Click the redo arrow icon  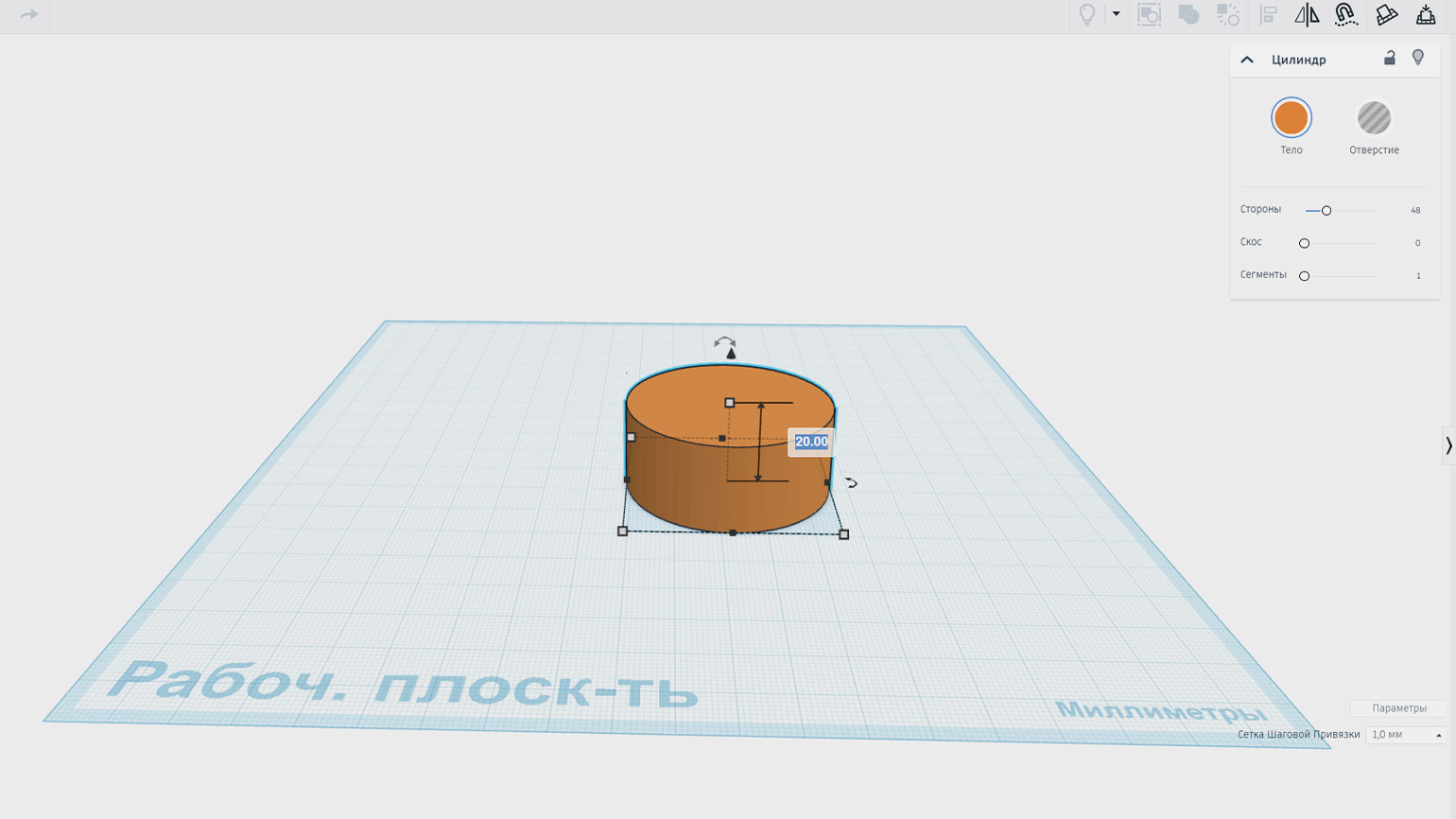point(29,14)
